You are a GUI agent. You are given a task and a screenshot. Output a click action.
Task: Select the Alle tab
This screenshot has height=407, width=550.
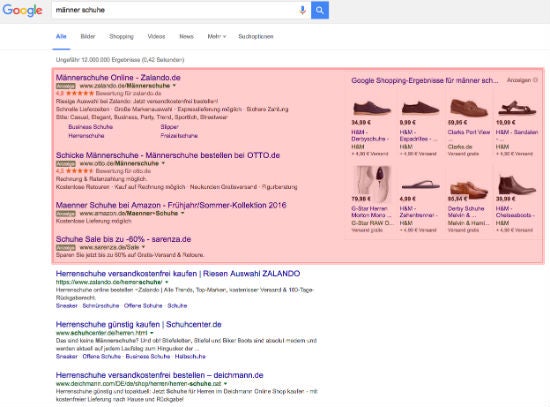tap(61, 36)
